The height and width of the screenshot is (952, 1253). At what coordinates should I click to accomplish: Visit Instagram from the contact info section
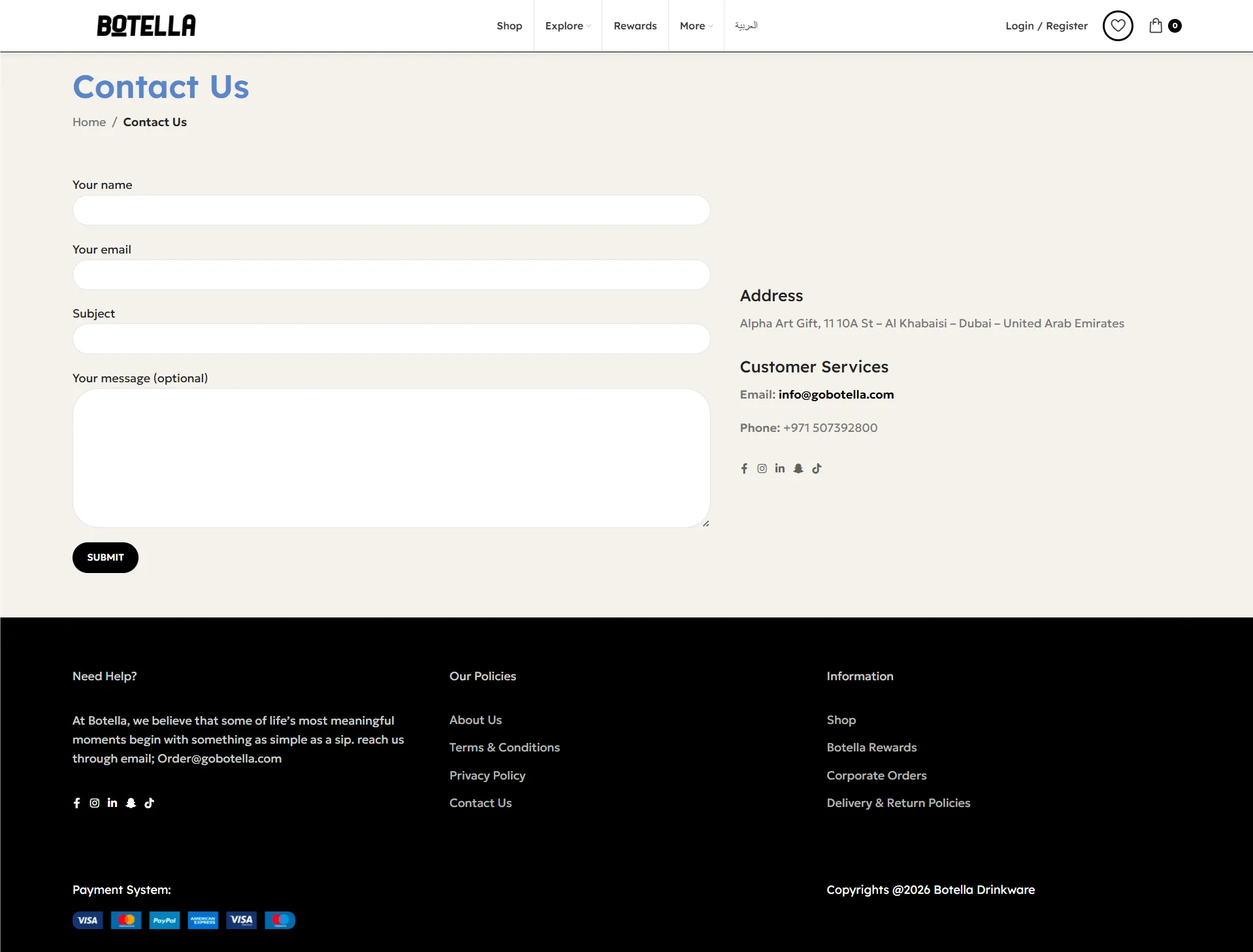coord(762,468)
